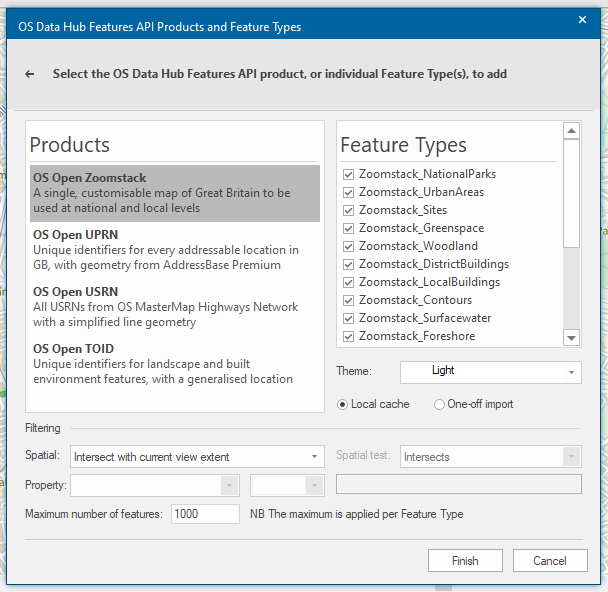The width and height of the screenshot is (608, 592).
Task: Disable the Zoomstack_Contours feature type
Action: 348,300
